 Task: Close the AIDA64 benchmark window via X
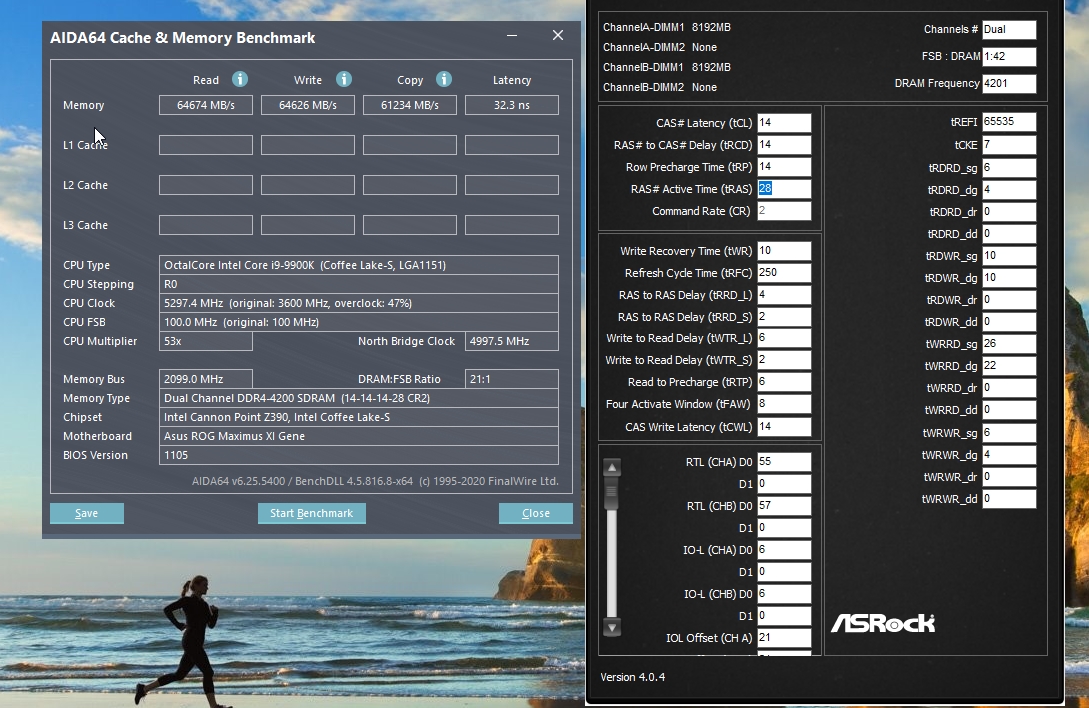pyautogui.click(x=558, y=35)
